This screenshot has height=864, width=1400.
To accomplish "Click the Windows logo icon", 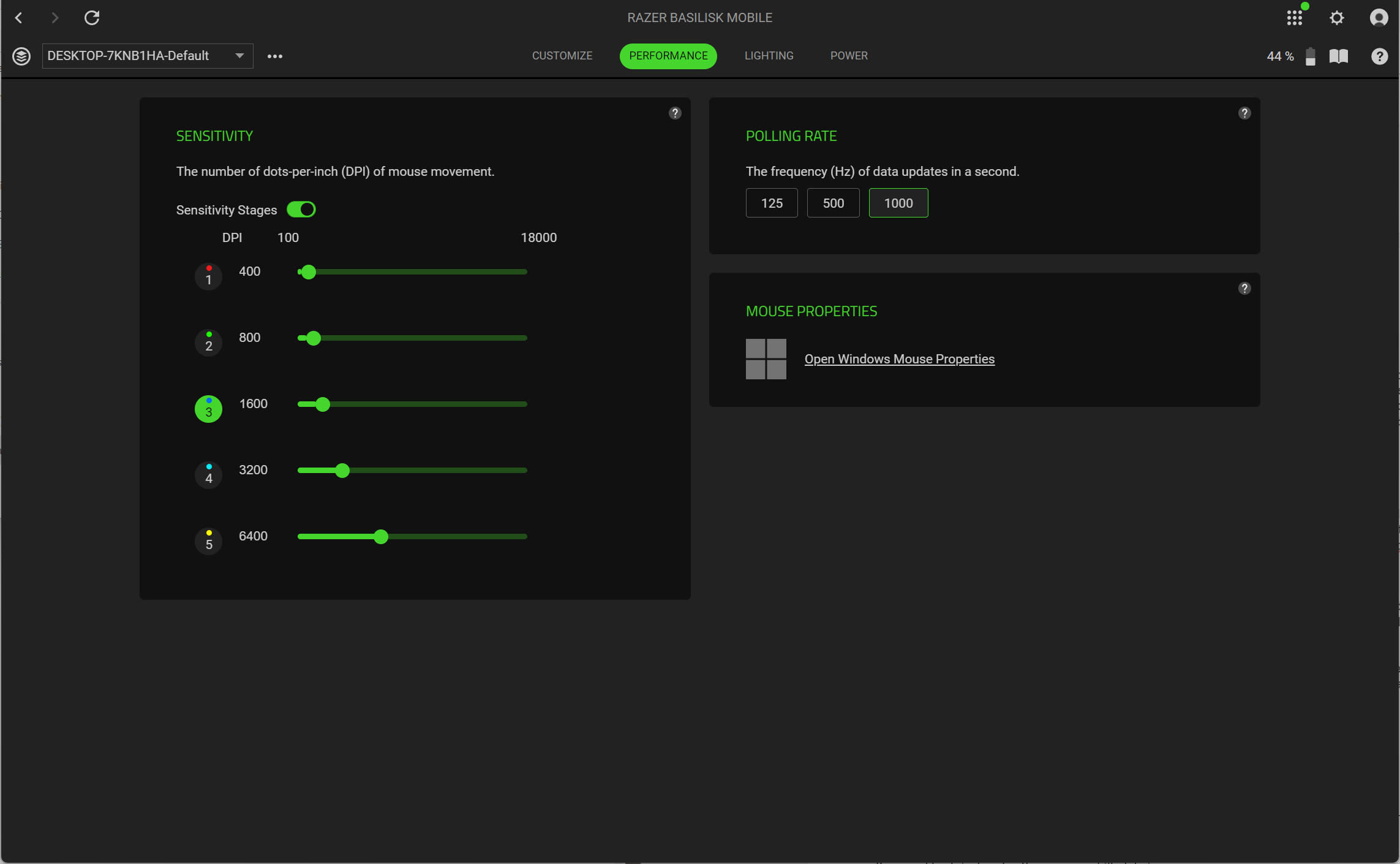I will click(766, 359).
